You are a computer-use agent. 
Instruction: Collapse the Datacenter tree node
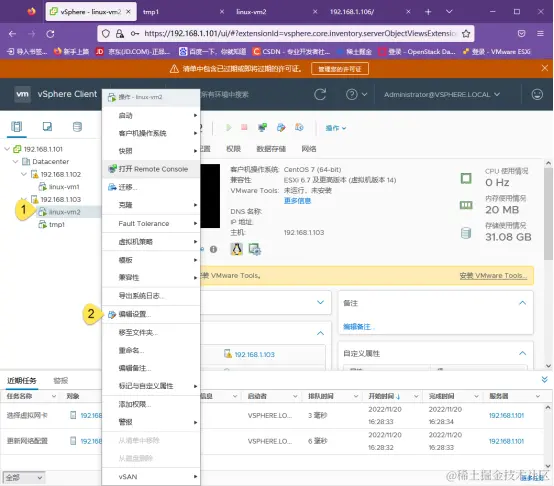pos(15,161)
